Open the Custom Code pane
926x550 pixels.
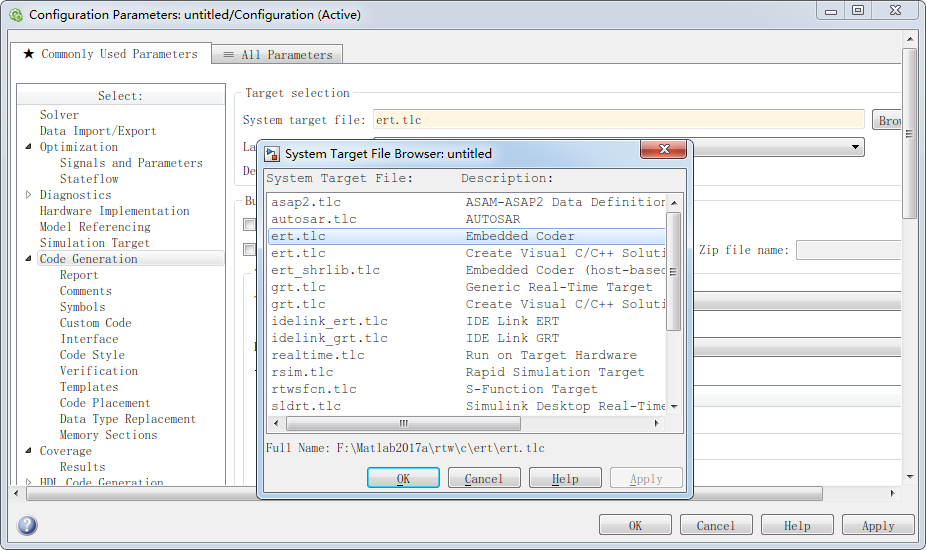96,323
